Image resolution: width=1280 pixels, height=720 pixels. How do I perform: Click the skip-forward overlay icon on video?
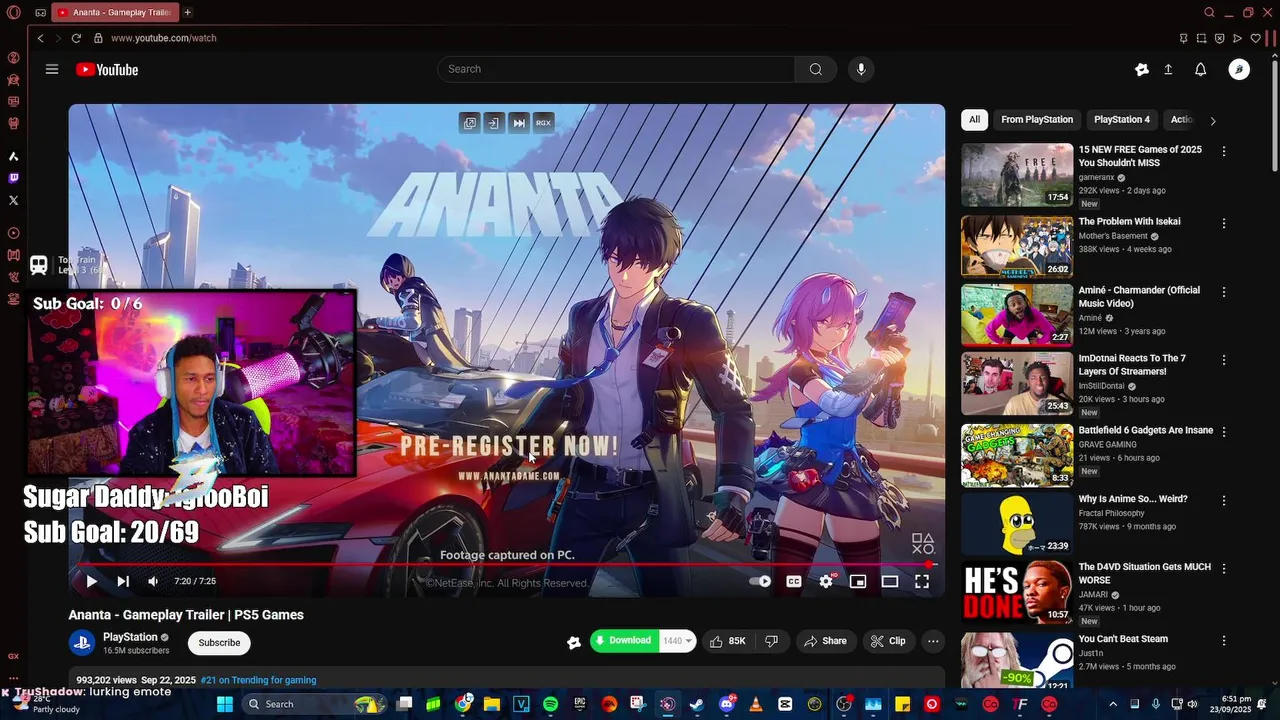click(x=519, y=122)
